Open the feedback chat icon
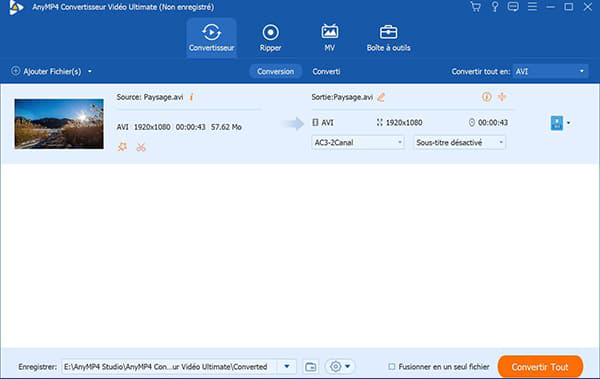Screen dimensions: 600x379 pyautogui.click(x=513, y=7)
